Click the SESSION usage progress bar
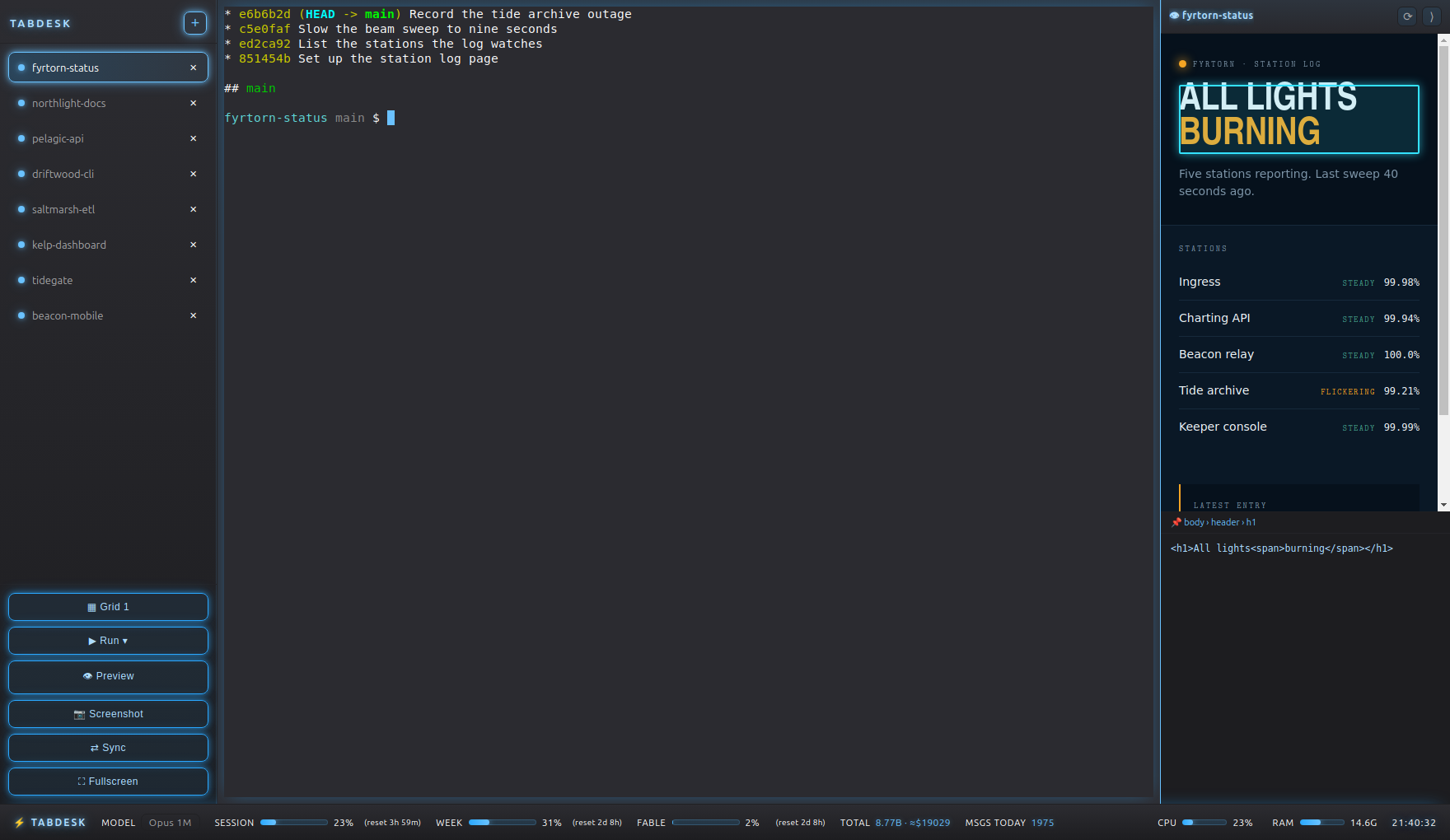The height and width of the screenshot is (840, 1450). pyautogui.click(x=293, y=822)
